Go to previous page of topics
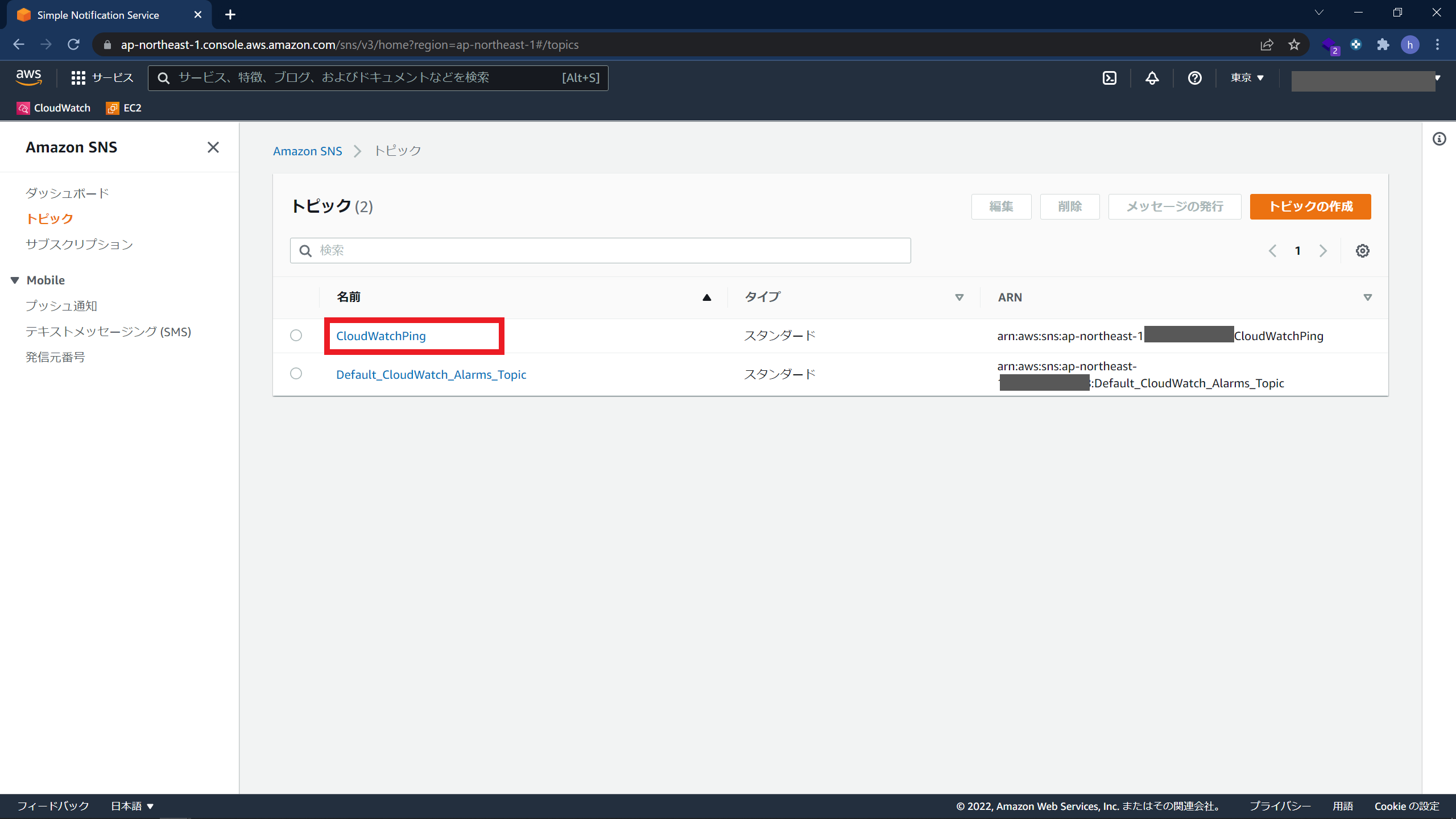Viewport: 1456px width, 819px height. (x=1273, y=251)
